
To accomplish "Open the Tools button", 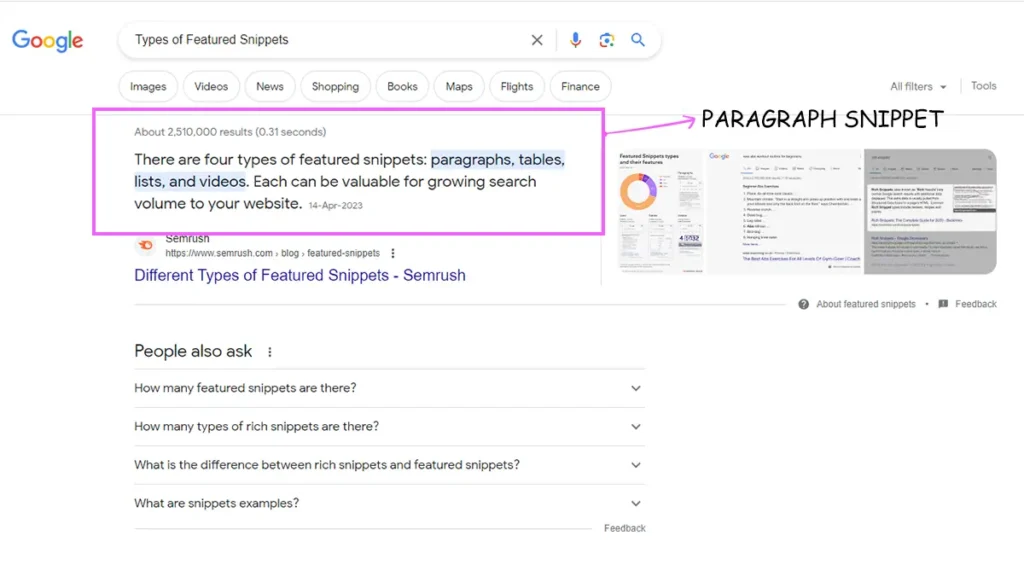I will click(984, 86).
